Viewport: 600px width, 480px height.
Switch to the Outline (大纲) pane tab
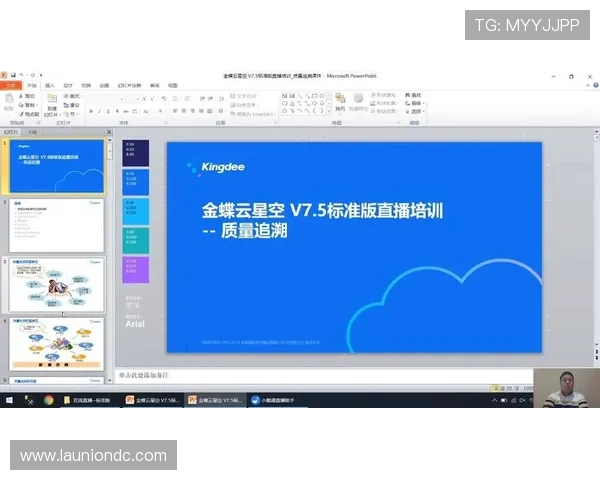(x=32, y=132)
